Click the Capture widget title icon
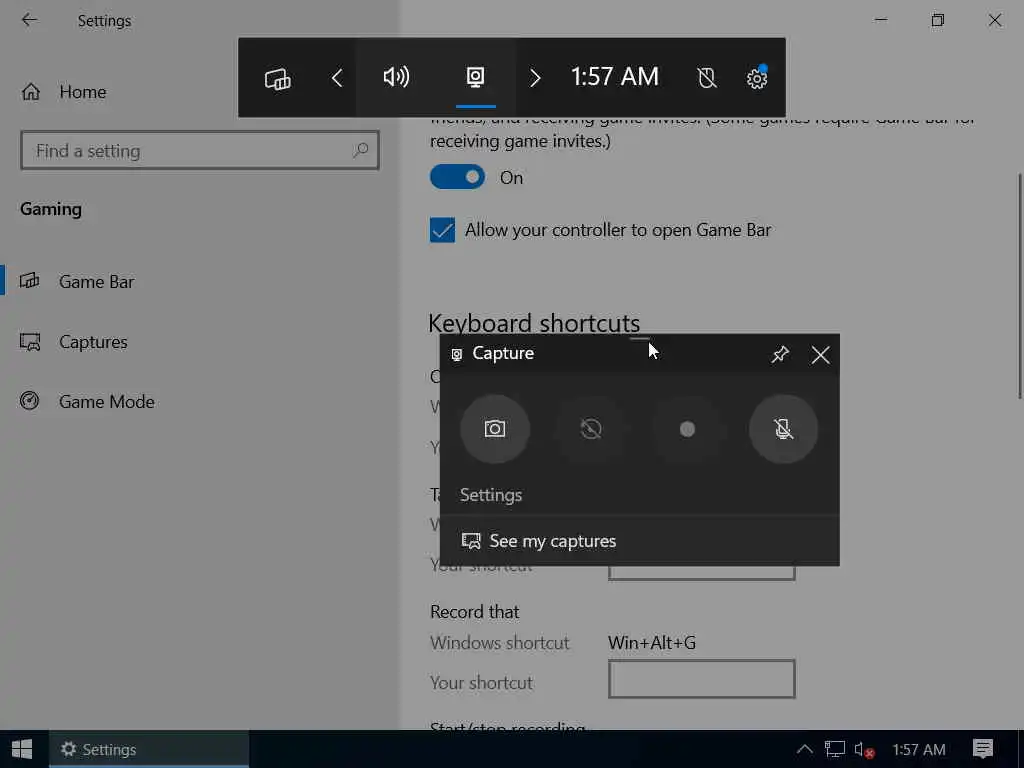Screen dimensions: 1024x768 [x=457, y=354]
